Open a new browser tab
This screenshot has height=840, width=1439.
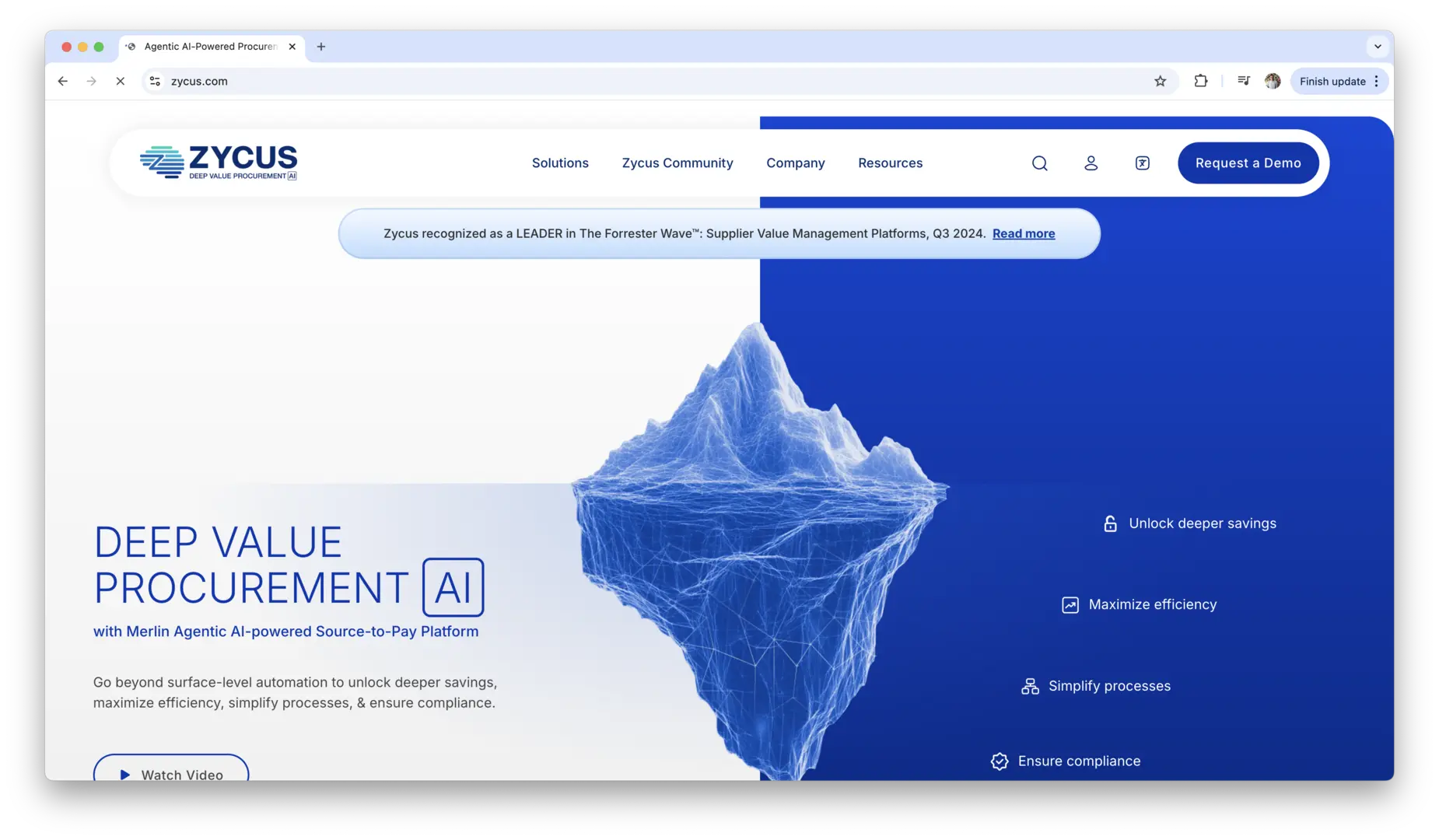[x=321, y=47]
